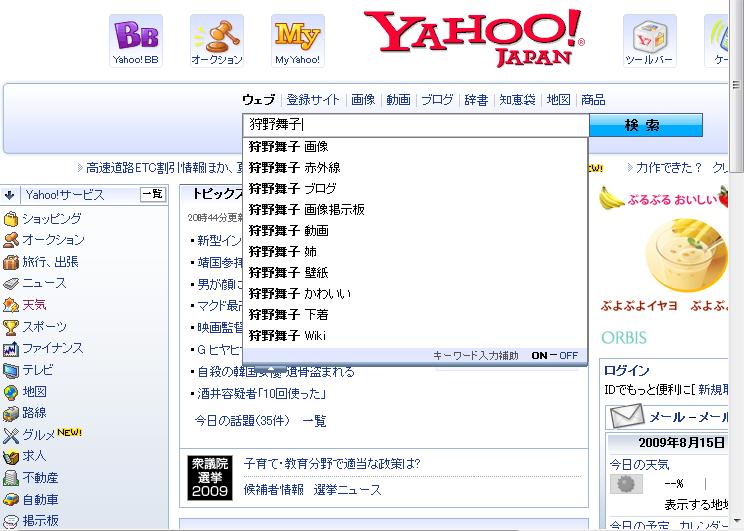Screen dimensions: 744x531
Task: Choose suggestion 狩野舞子 姉
Action: coord(415,252)
